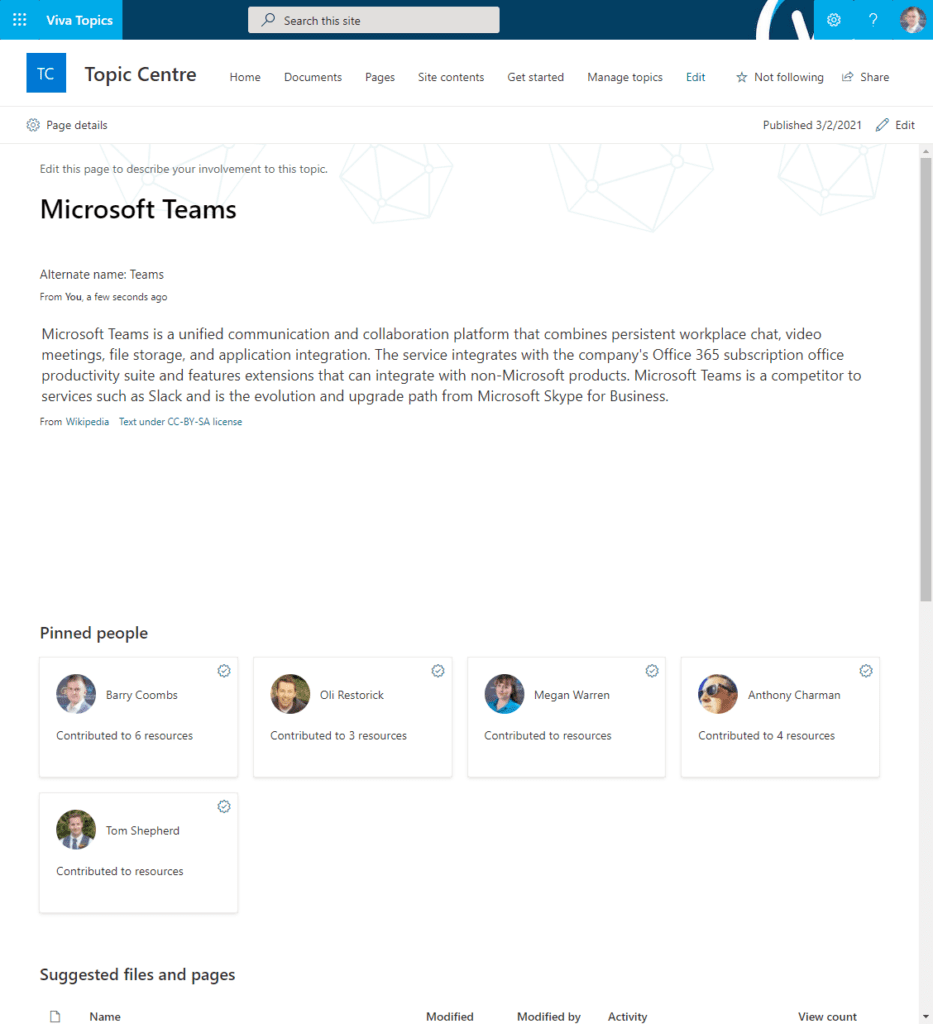The width and height of the screenshot is (933, 1024).
Task: Click 'Contributed to 6 resources' text
Action: [x=125, y=735]
